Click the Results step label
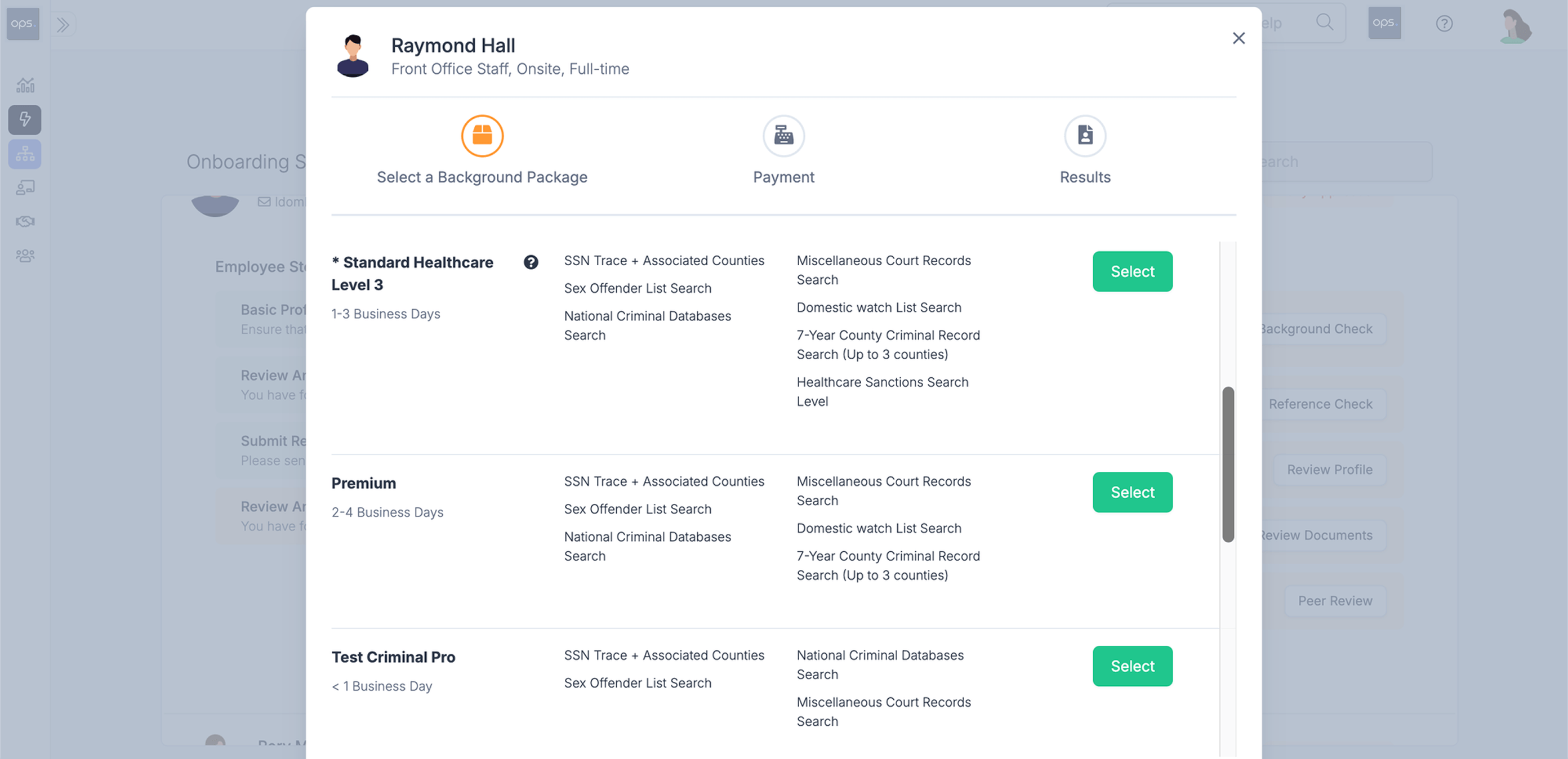Screen dimensions: 1568x759 pyautogui.click(x=1085, y=177)
